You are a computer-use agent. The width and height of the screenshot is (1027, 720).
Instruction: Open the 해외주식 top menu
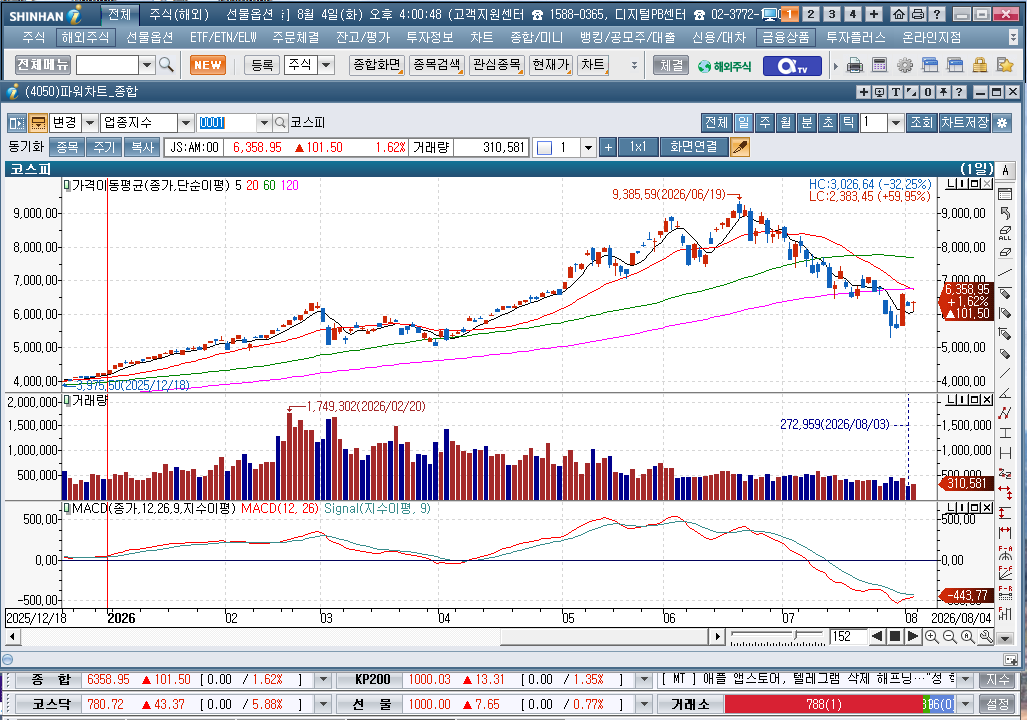coord(85,37)
